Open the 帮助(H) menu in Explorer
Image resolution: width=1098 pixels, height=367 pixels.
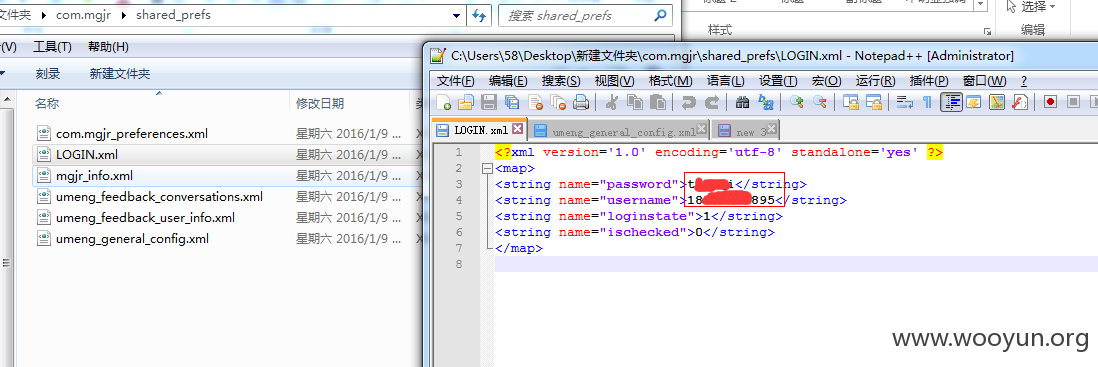pos(109,47)
